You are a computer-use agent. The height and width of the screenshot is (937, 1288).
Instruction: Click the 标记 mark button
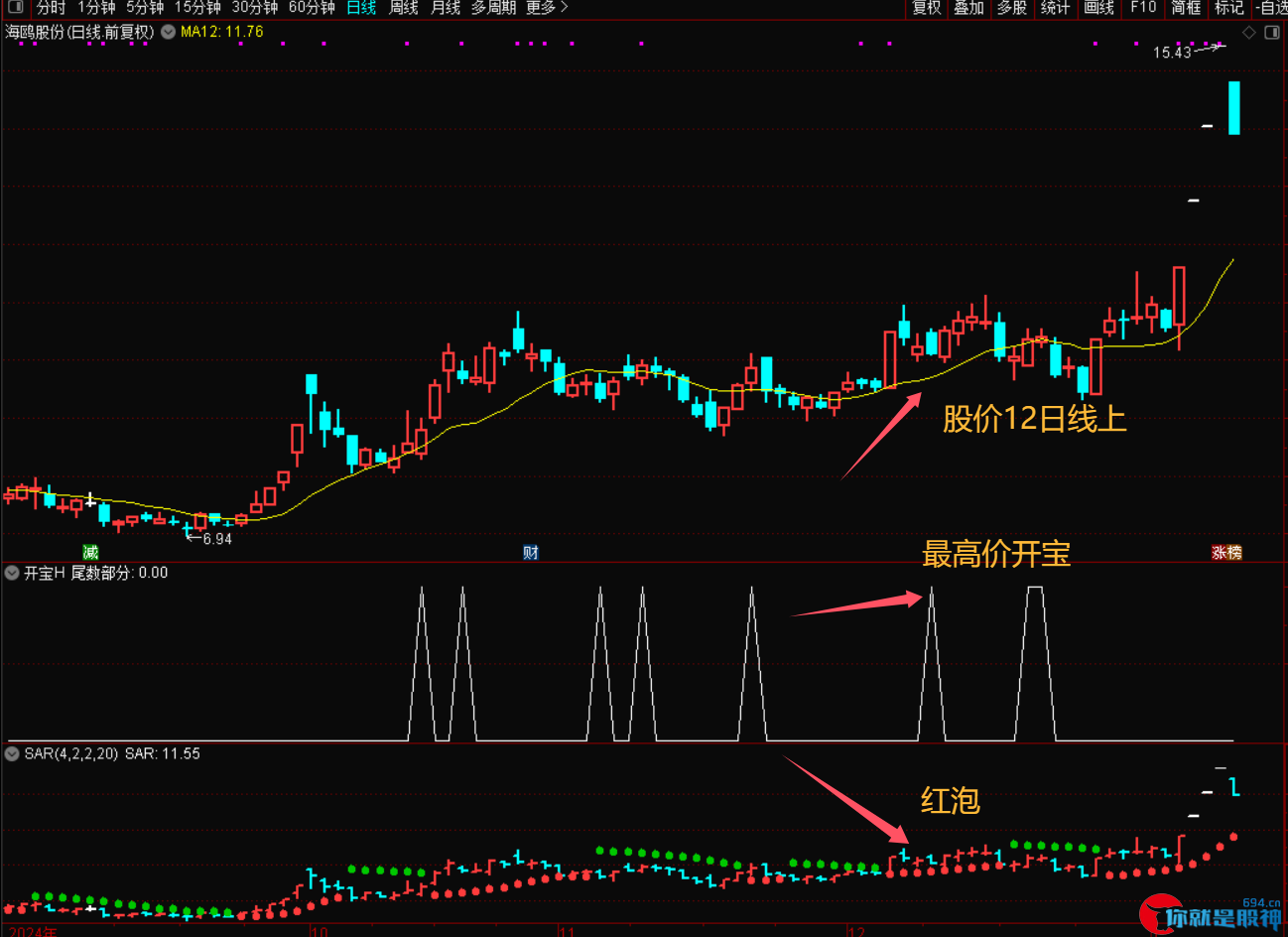tap(1229, 8)
